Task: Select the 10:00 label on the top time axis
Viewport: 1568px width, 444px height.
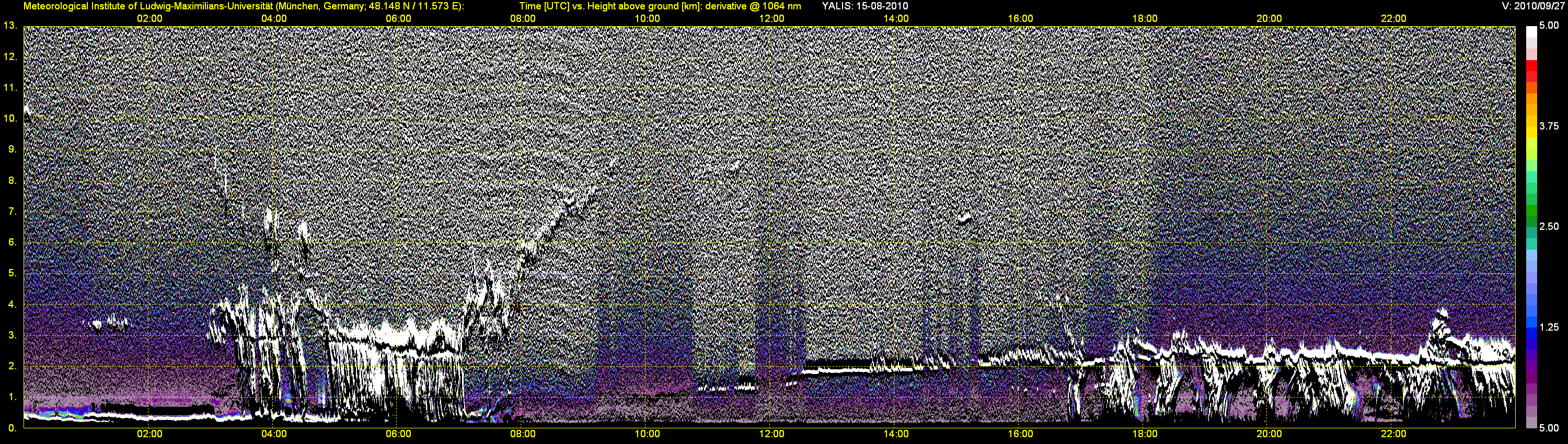Action: point(647,19)
